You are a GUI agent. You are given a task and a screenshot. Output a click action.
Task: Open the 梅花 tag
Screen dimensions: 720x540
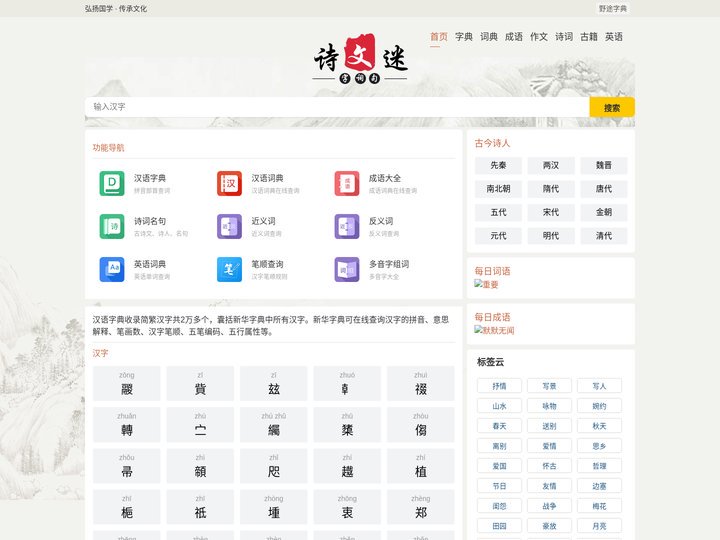point(599,506)
